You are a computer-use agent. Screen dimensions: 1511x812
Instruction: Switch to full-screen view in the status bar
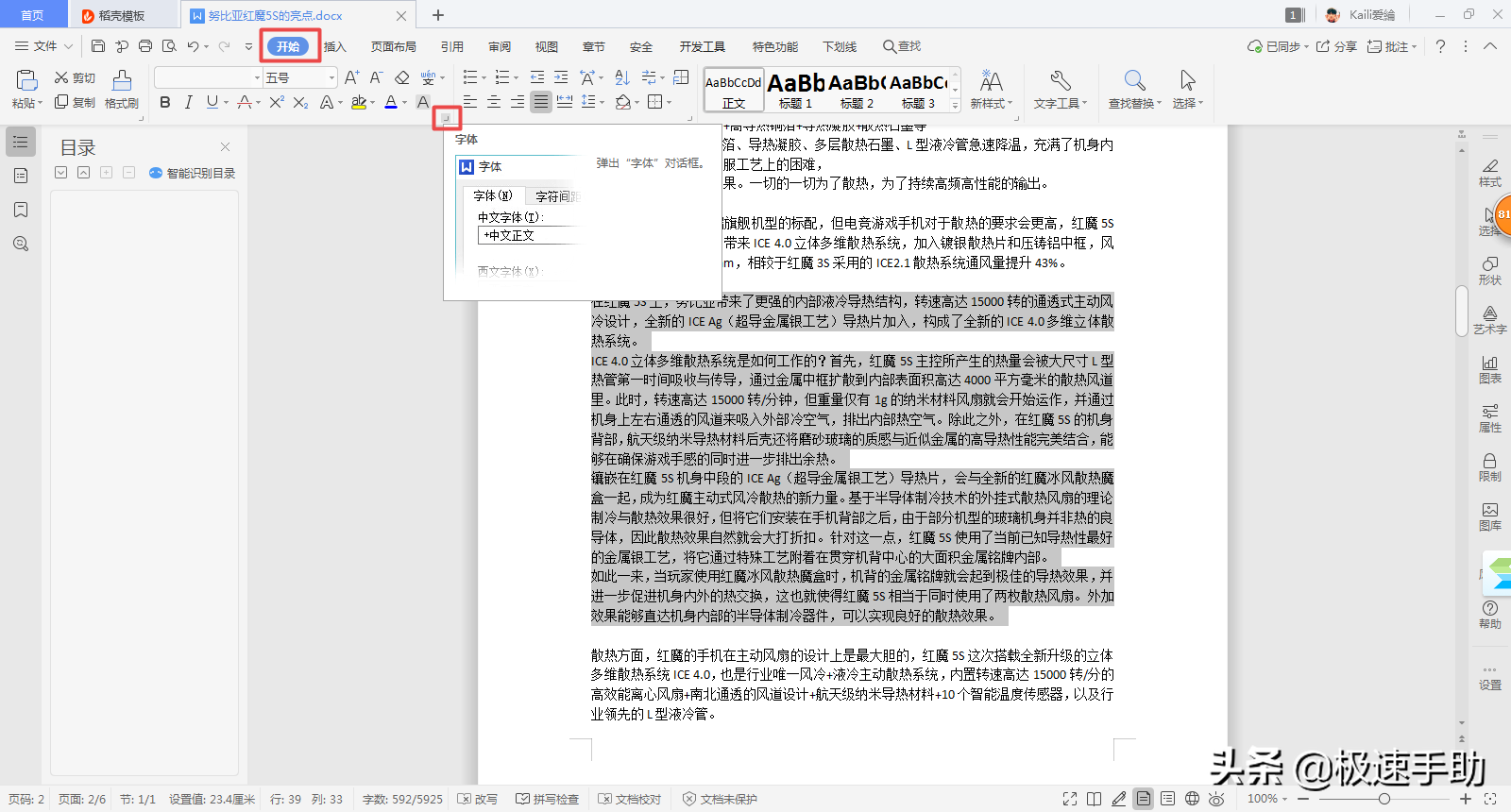(1070, 799)
